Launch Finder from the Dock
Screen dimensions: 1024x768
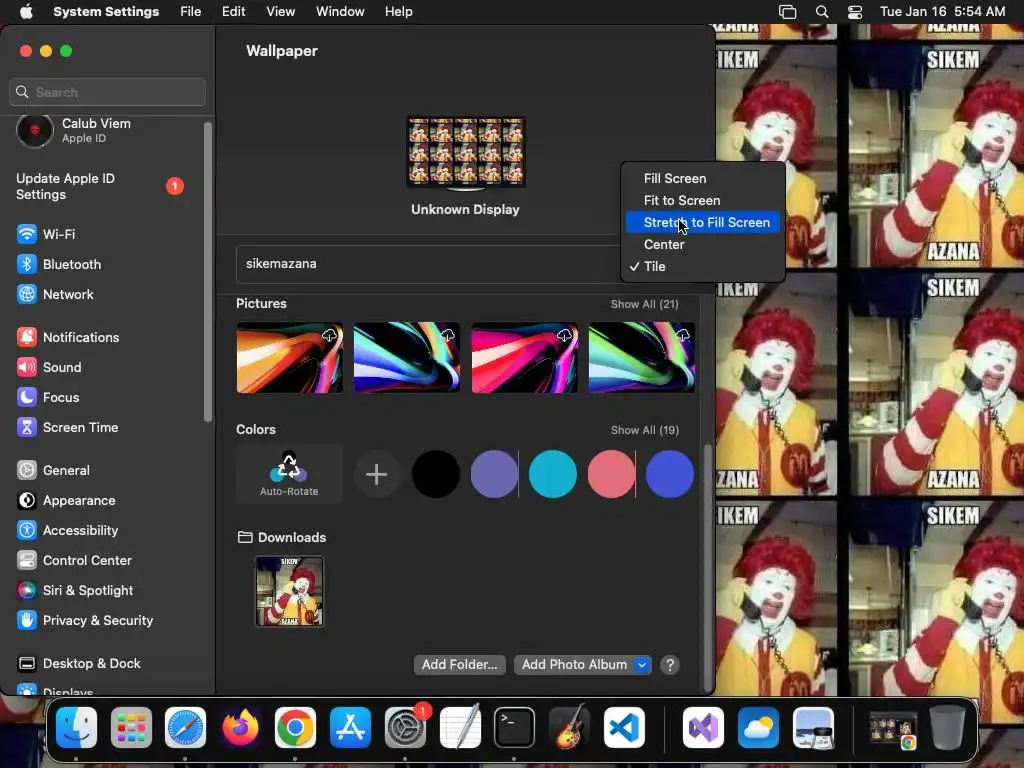click(76, 728)
